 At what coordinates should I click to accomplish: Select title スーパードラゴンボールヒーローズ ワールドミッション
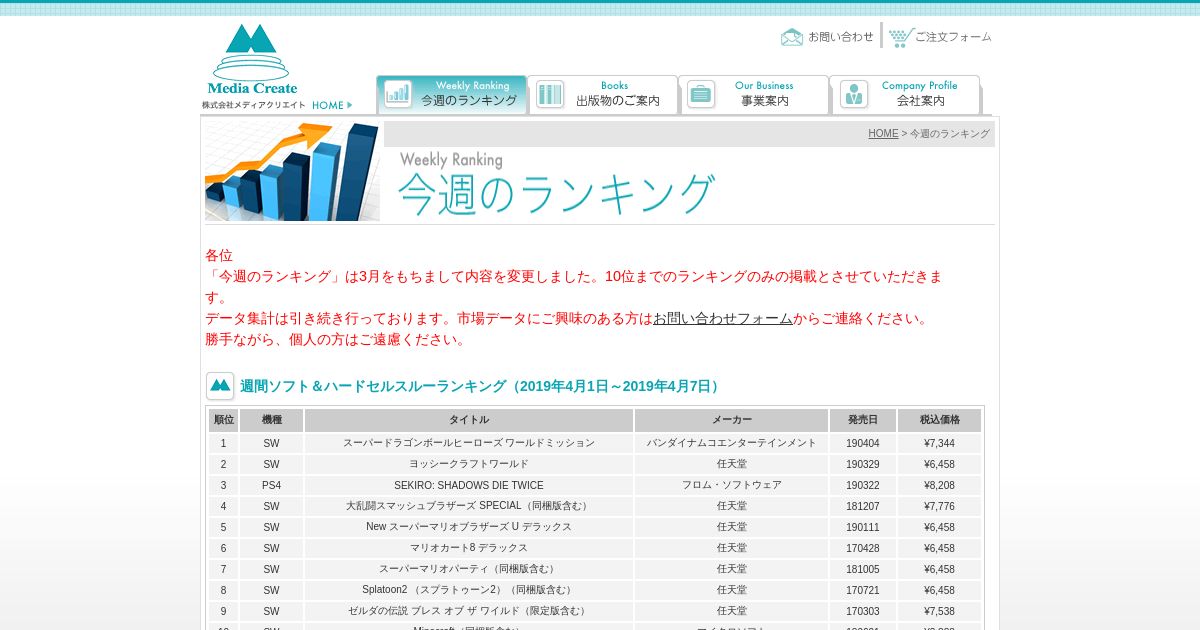click(469, 443)
